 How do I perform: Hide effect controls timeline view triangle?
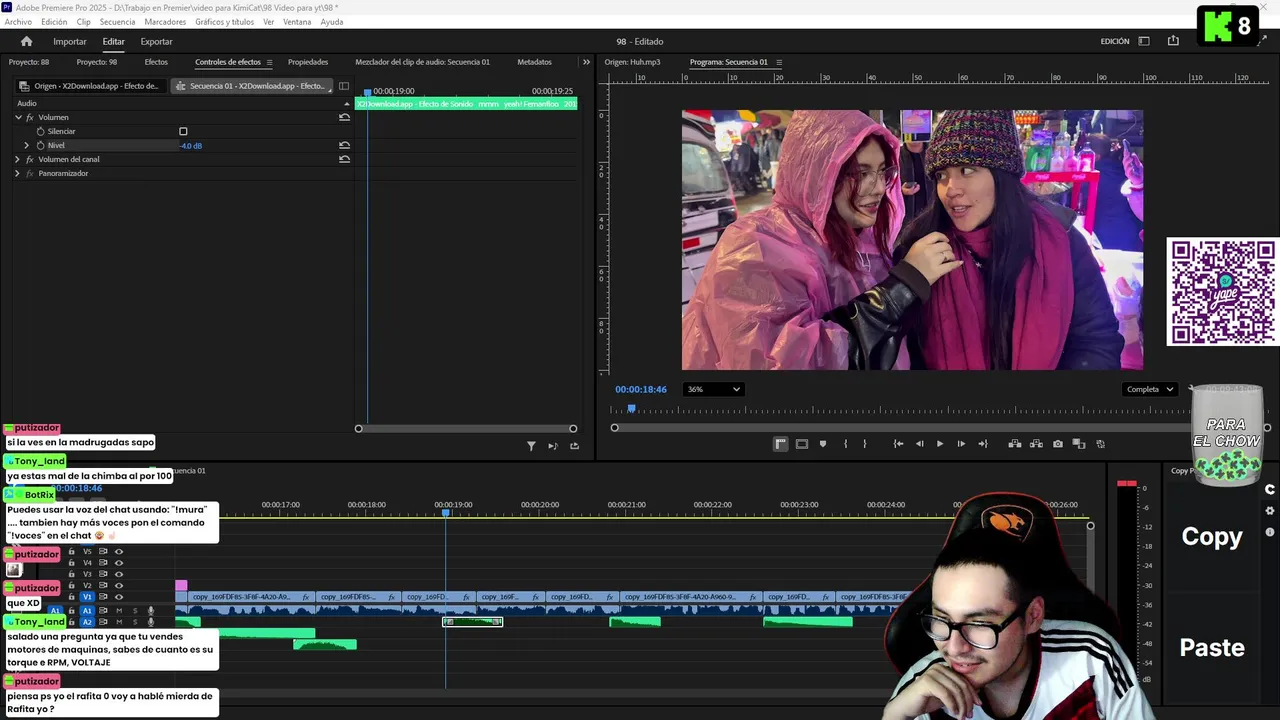coord(347,104)
